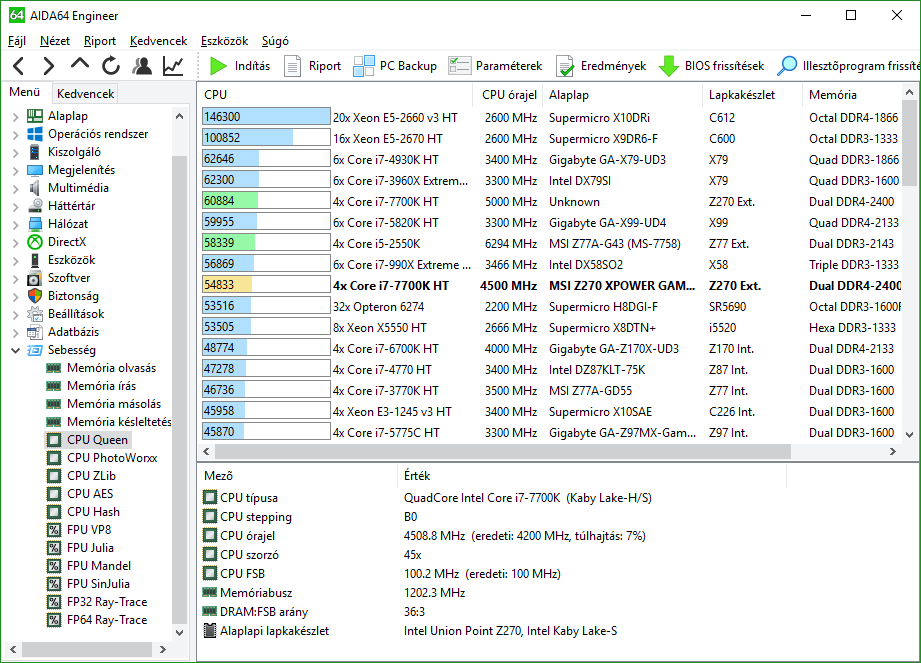Click the results list horizontal scrollbar
The height and width of the screenshot is (663, 921).
tap(502, 452)
